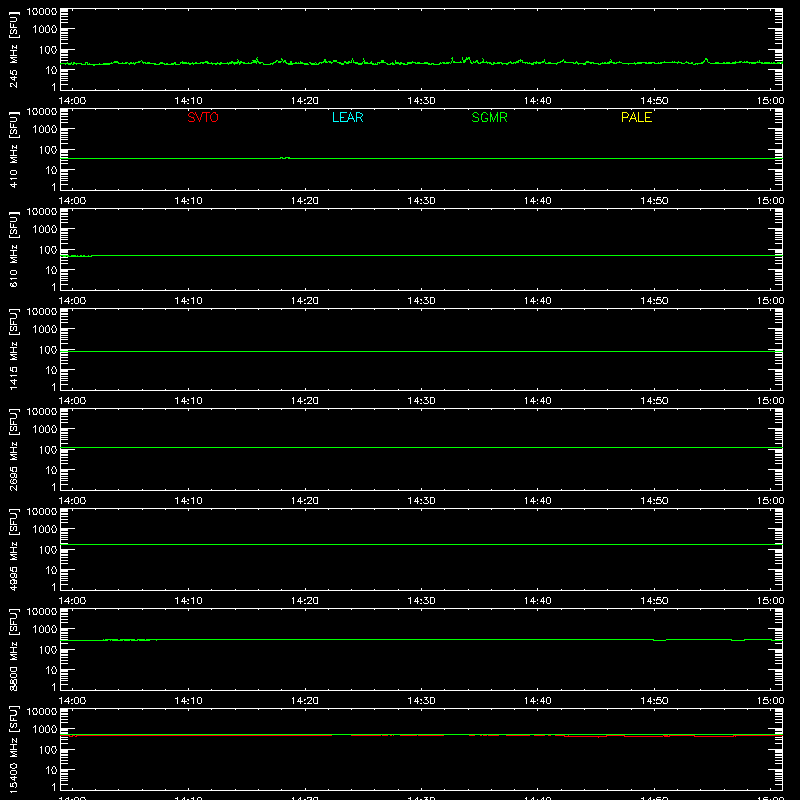Screen dimensions: 800x800
Task: Select the 2695 MHz [SFU] axis title
Action: coord(13,449)
